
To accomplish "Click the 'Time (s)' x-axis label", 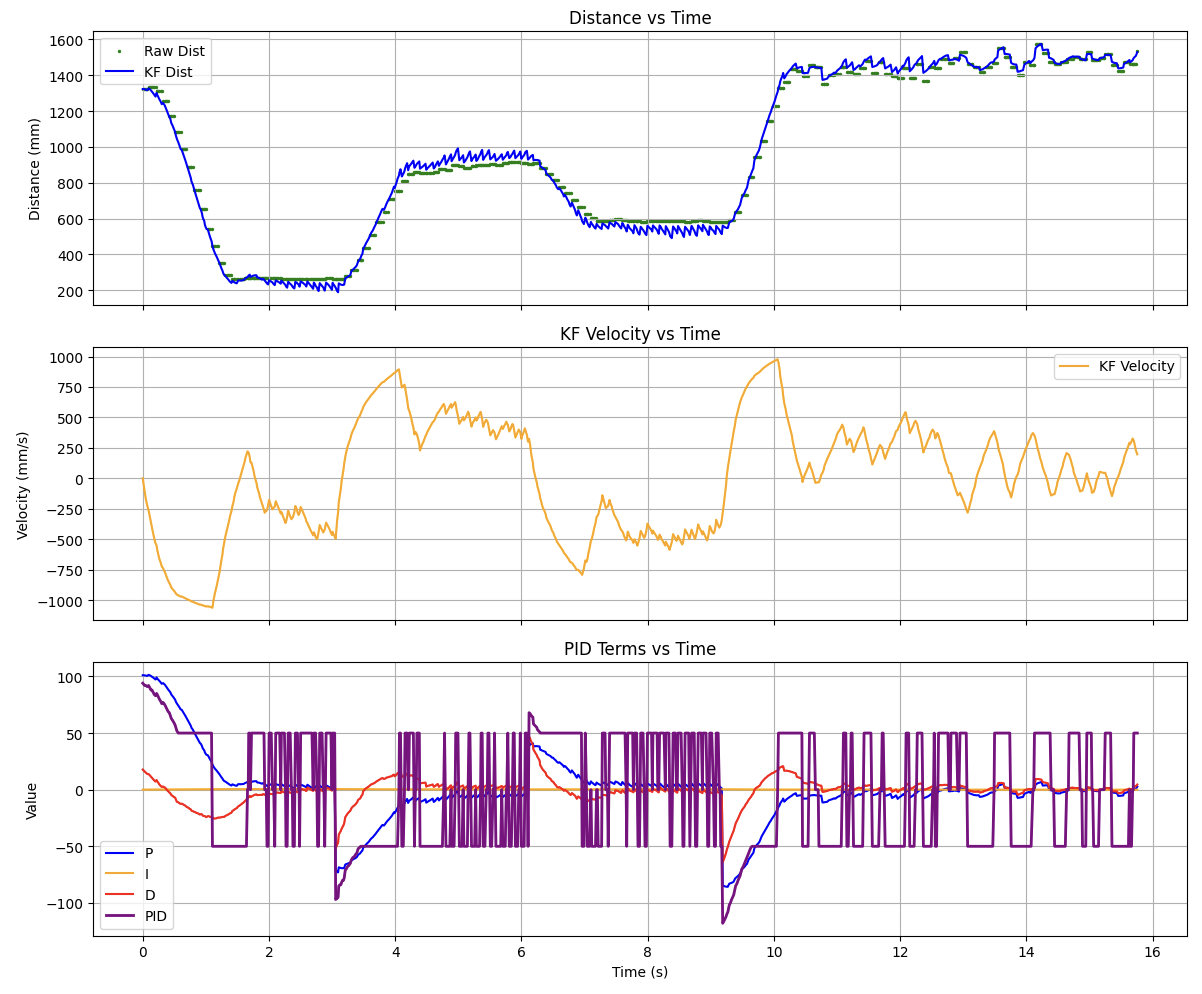I will (640, 972).
